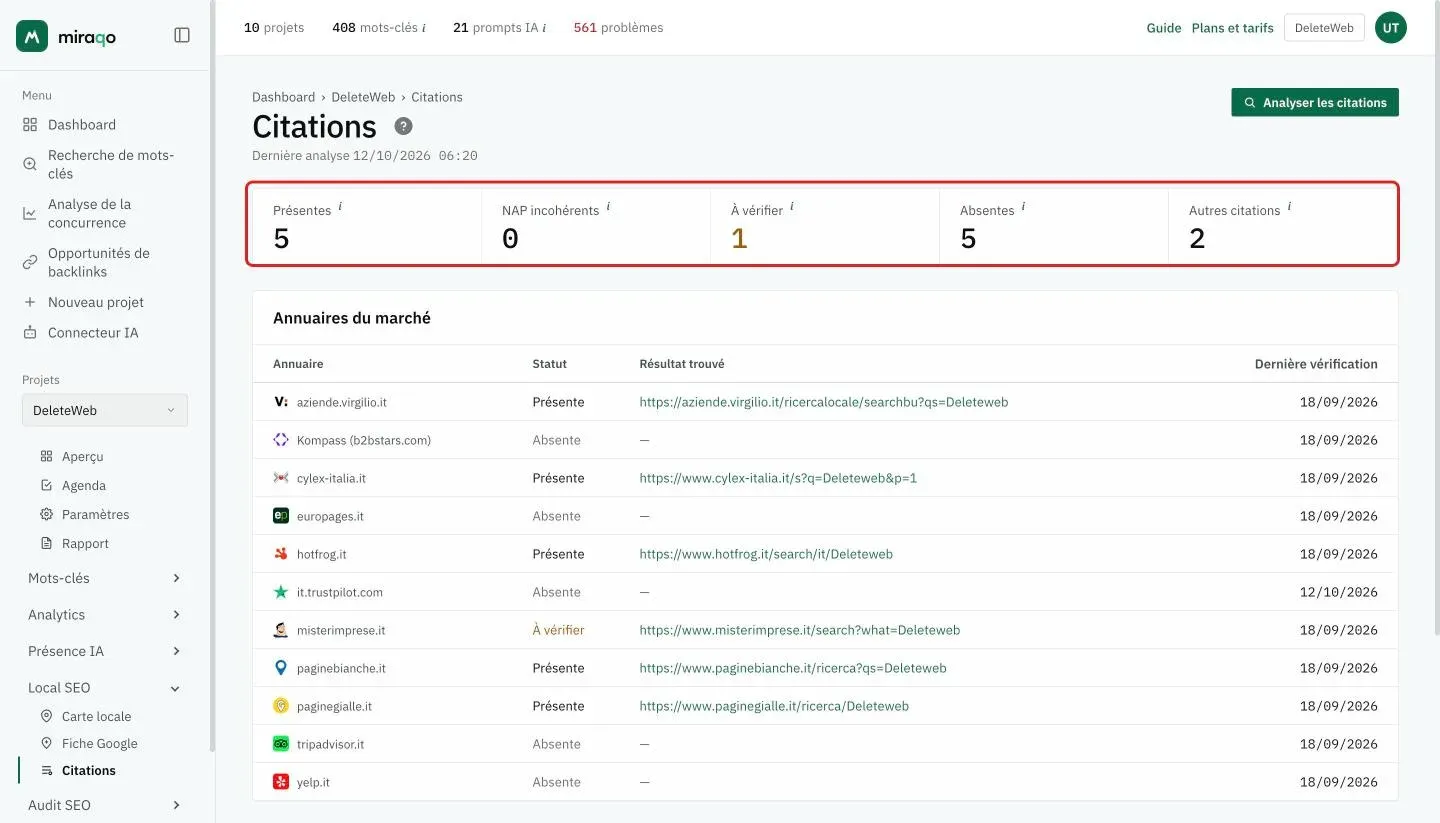Click the À vérifier status of misterimprese.it
The width and height of the screenshot is (1440, 823).
point(558,630)
